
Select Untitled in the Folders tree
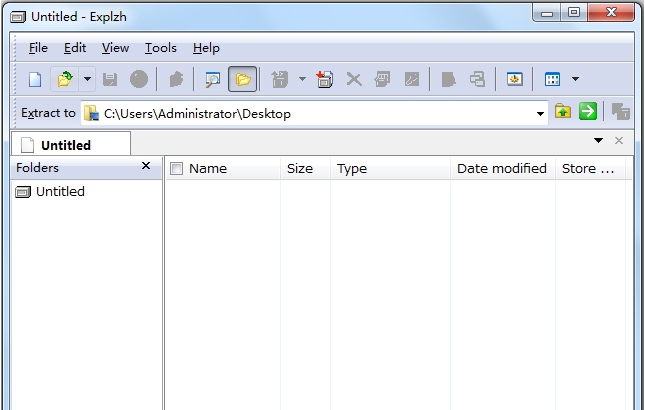[60, 192]
